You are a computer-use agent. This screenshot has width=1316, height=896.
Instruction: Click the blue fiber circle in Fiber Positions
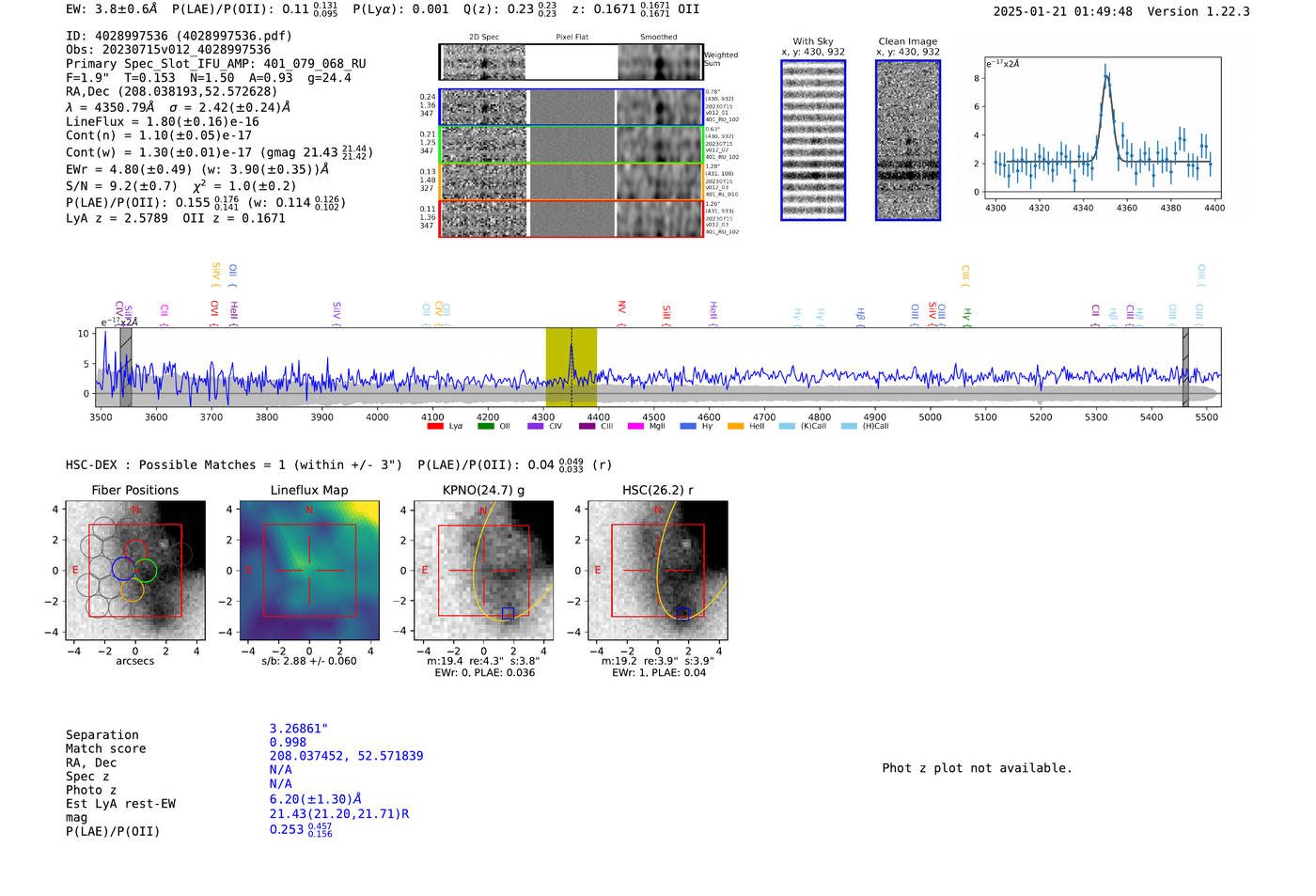click(124, 568)
